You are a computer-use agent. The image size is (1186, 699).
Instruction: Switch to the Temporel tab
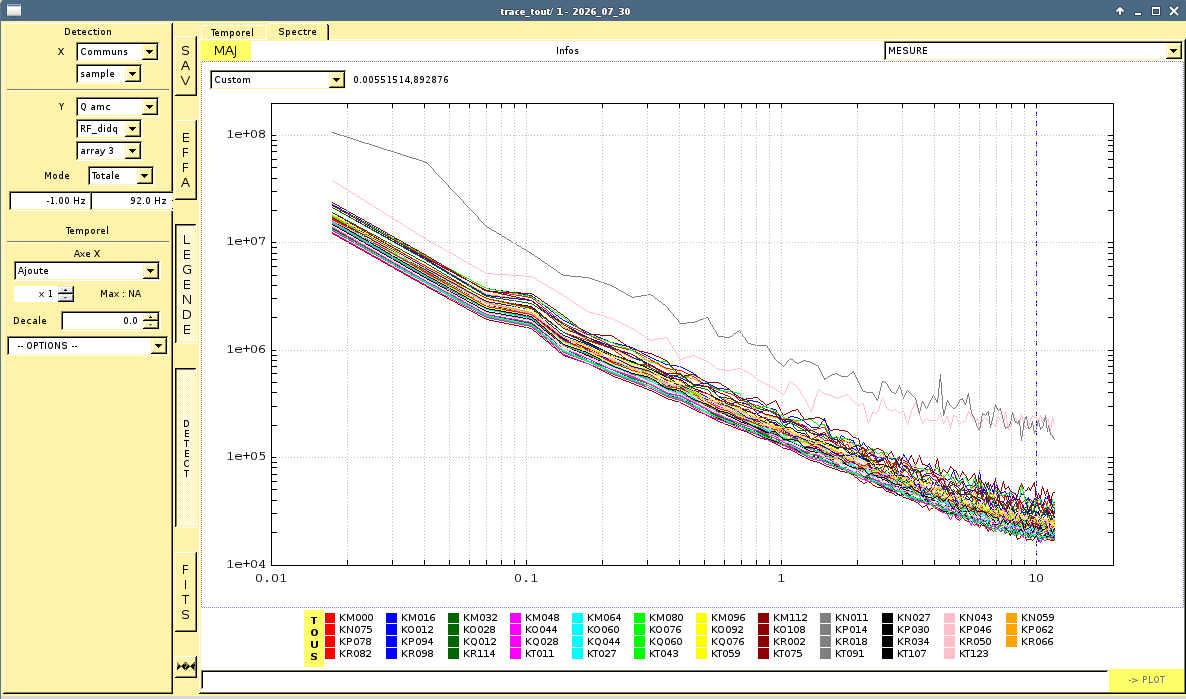(x=232, y=33)
